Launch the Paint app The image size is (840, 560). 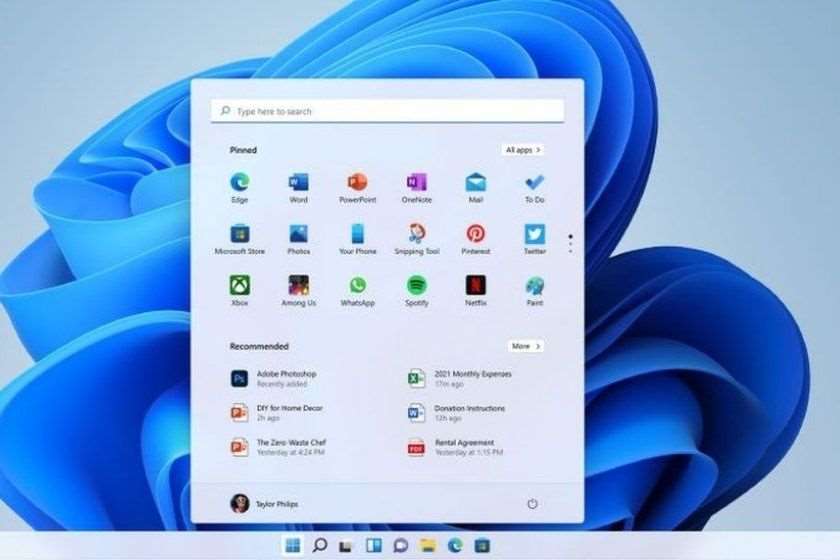pos(535,291)
